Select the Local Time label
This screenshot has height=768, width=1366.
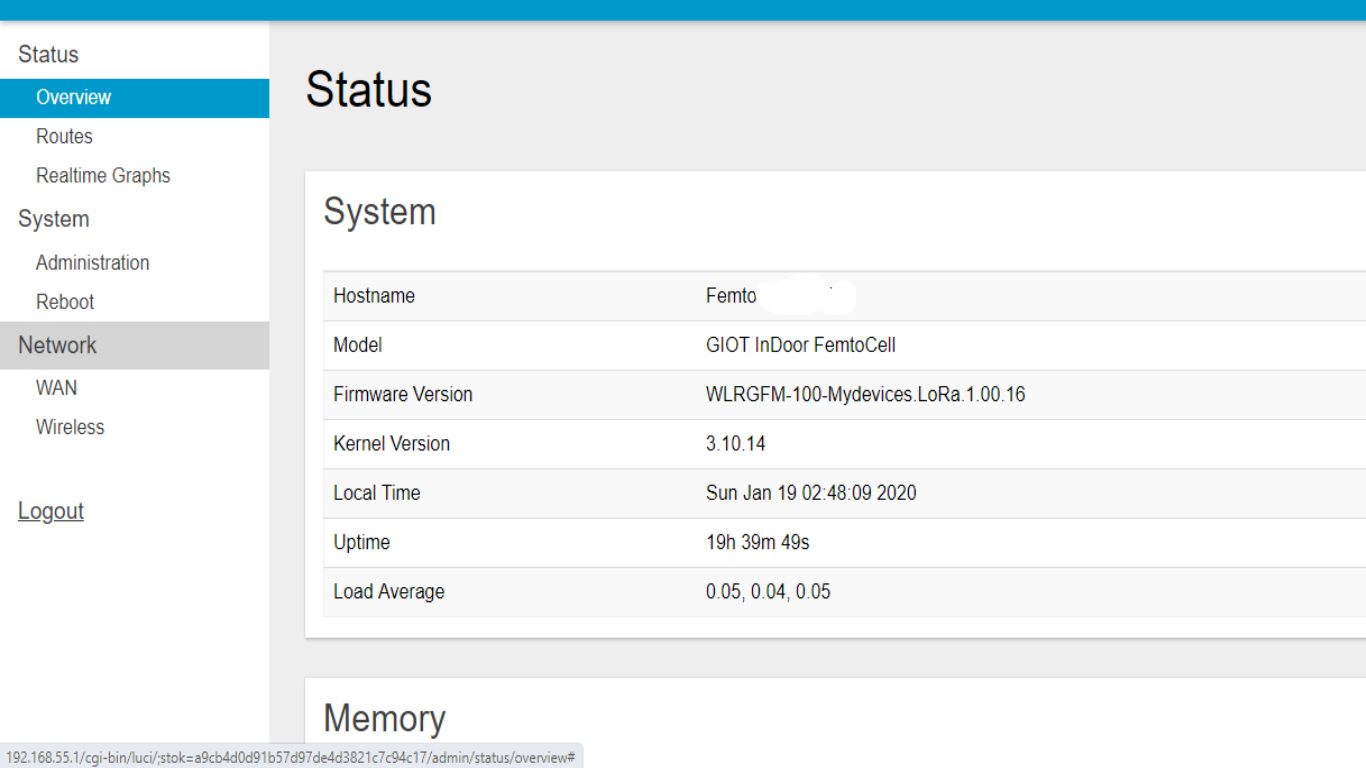(x=376, y=493)
